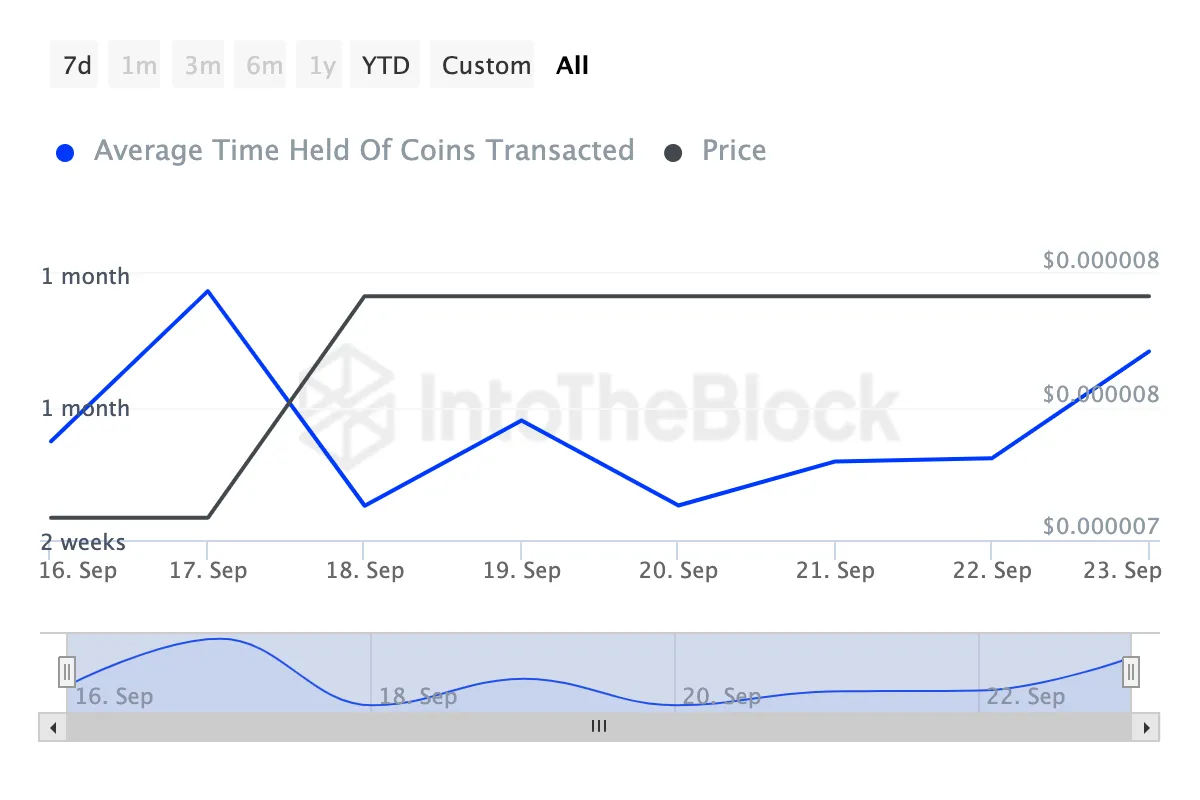The width and height of the screenshot is (1200, 800).
Task: Open the Custom date range
Action: [x=486, y=66]
